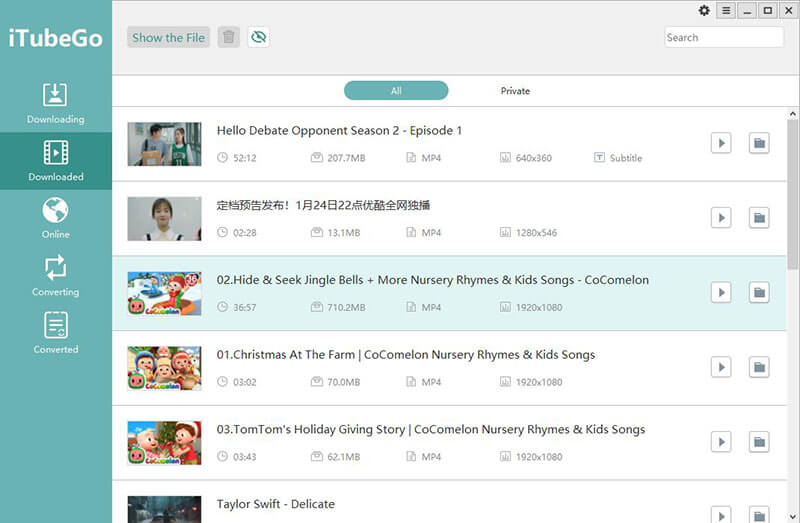Viewport: 800px width, 523px height.
Task: Focus the Search input field
Action: 723,37
